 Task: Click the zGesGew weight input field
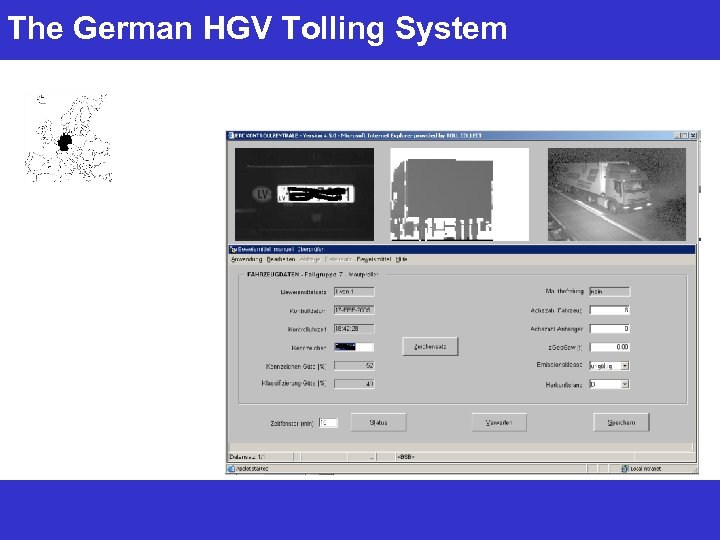(609, 347)
